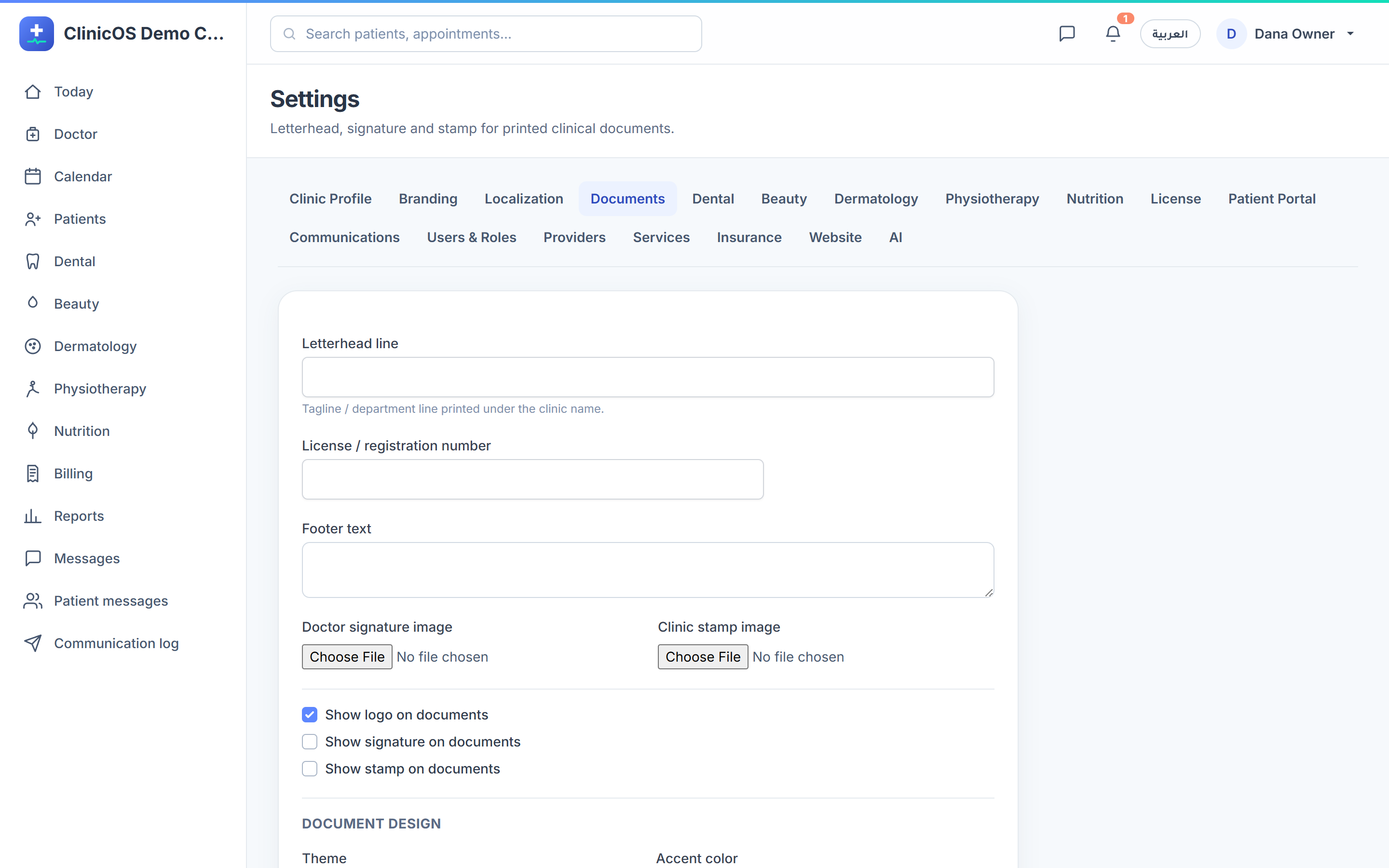Expand the Dana Owner account dropdown arrow
The height and width of the screenshot is (868, 1389).
[1350, 34]
